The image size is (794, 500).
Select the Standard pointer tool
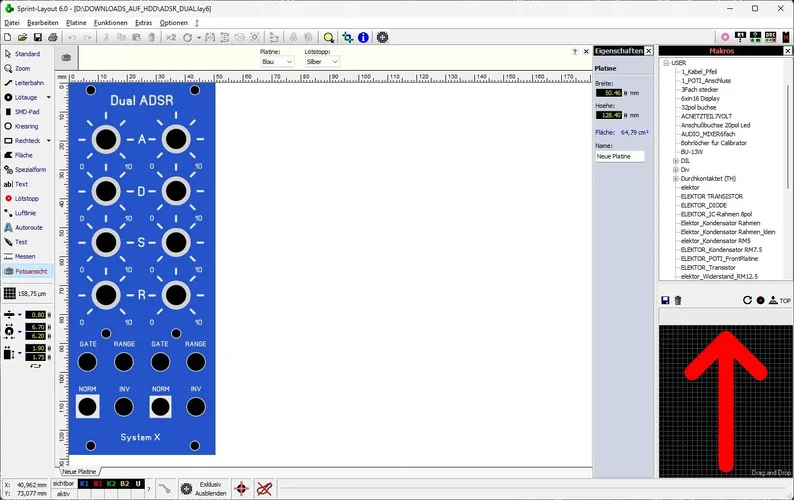coord(22,54)
